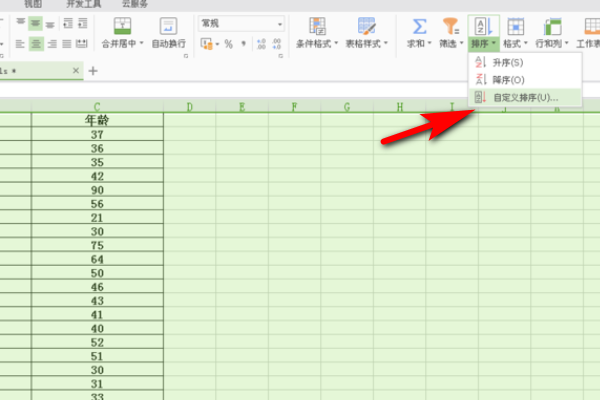Expand the 求和 dropdown arrow
The image size is (600, 400).
(430, 43)
